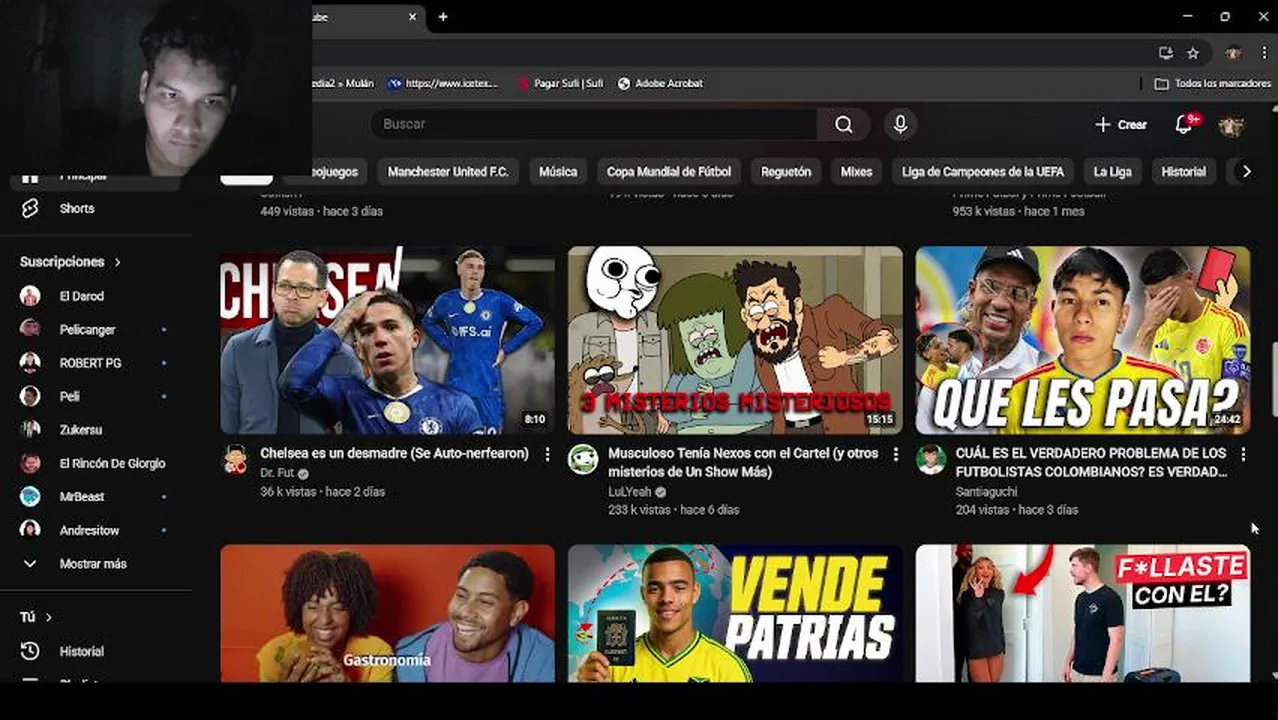Open options menu for Santiaguchi video
Screen dimensions: 1278x720
tap(1243, 455)
